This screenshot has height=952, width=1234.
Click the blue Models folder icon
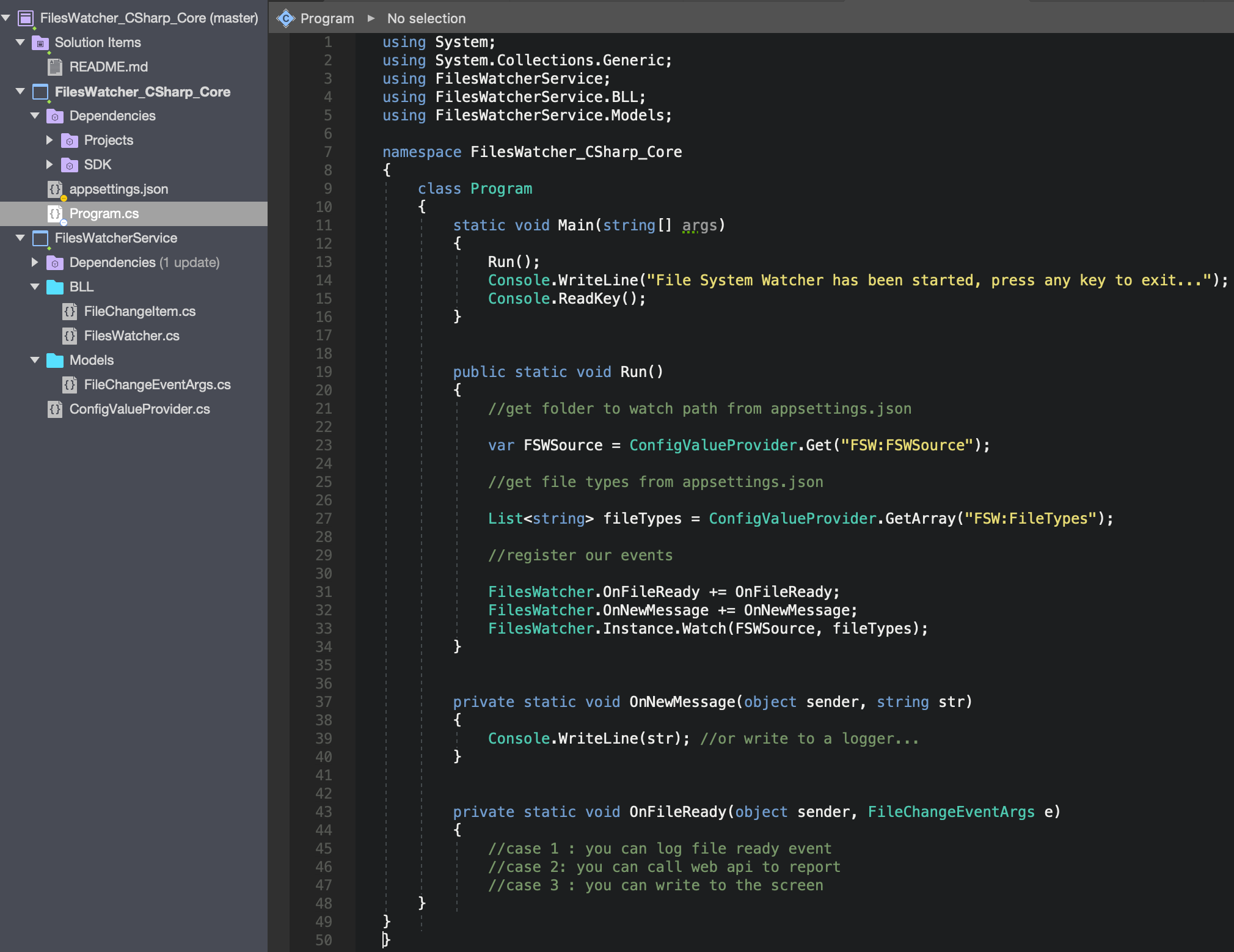55,361
